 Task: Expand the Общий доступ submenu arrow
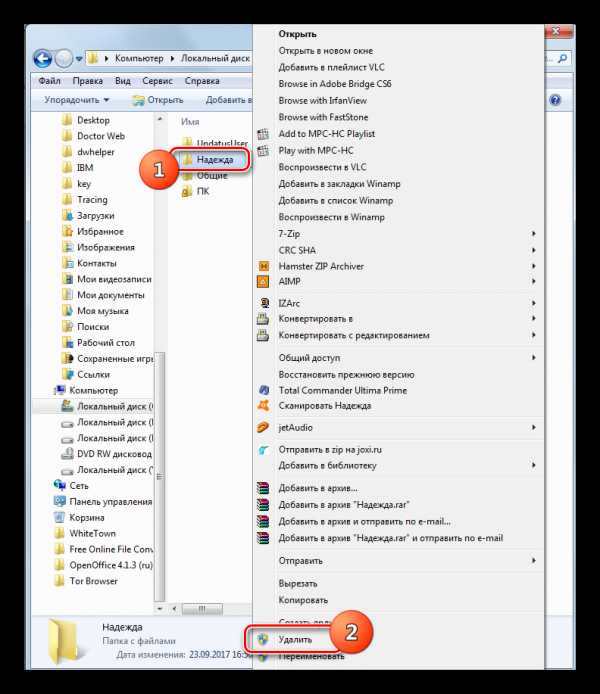pos(534,357)
